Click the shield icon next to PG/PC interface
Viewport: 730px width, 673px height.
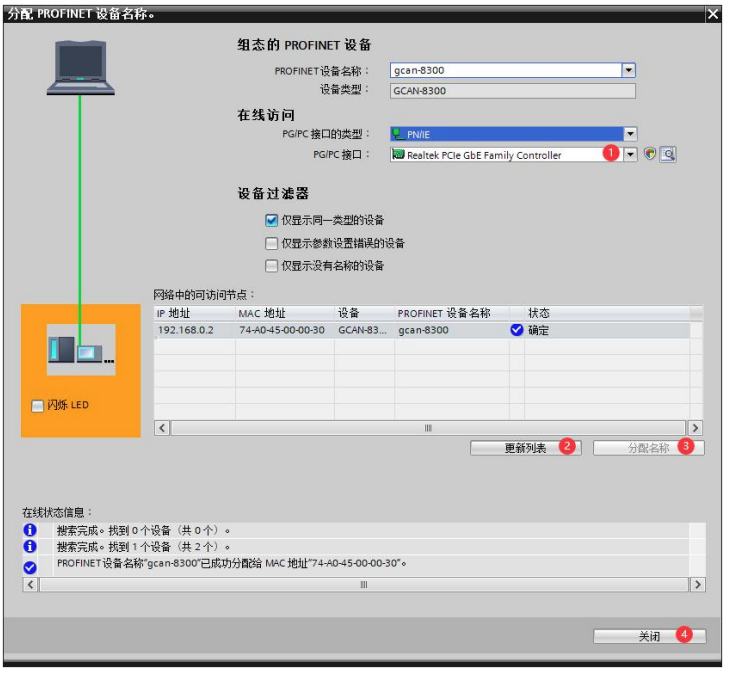pyautogui.click(x=649, y=154)
